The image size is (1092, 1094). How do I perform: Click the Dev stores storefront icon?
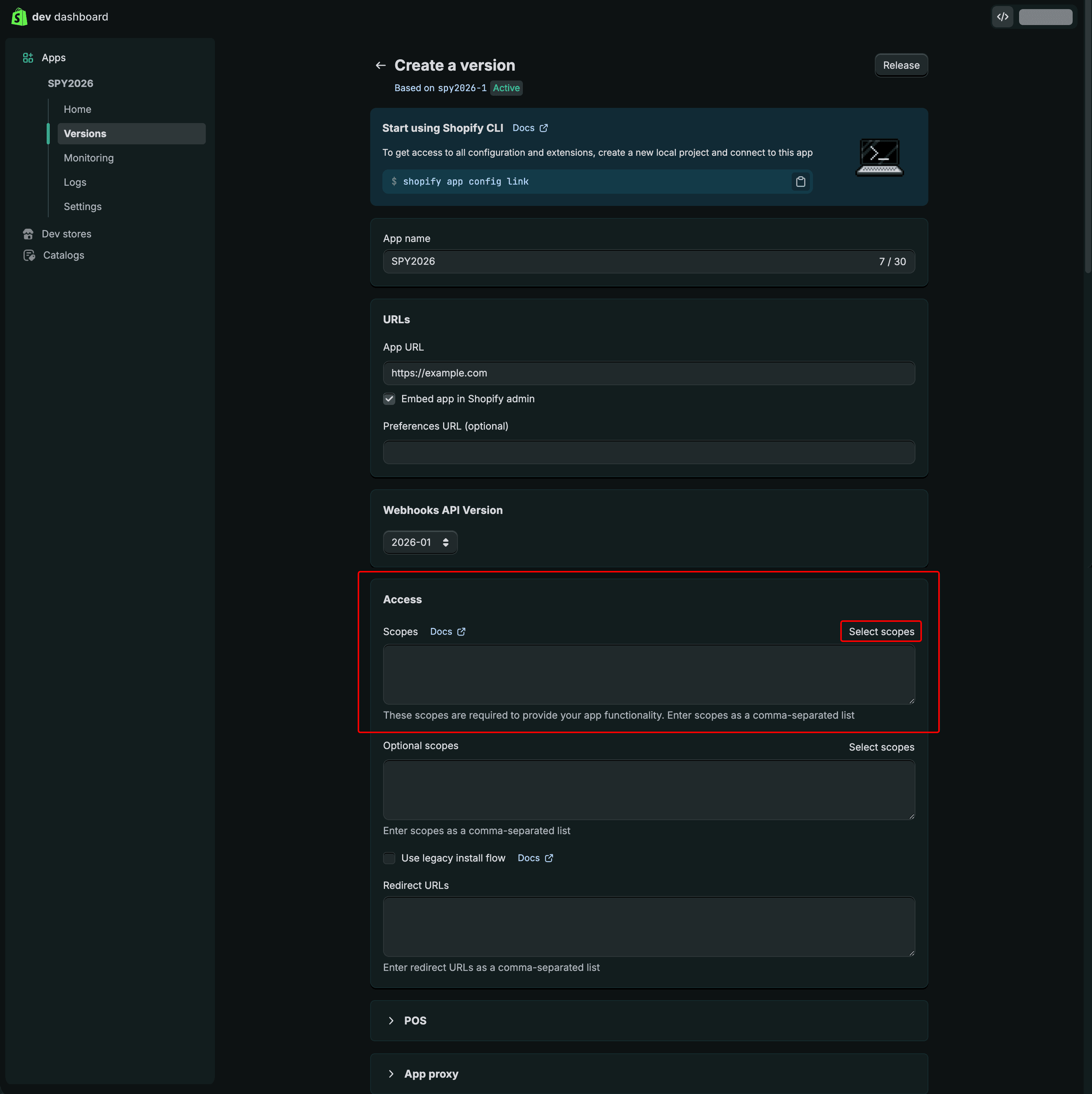tap(28, 234)
